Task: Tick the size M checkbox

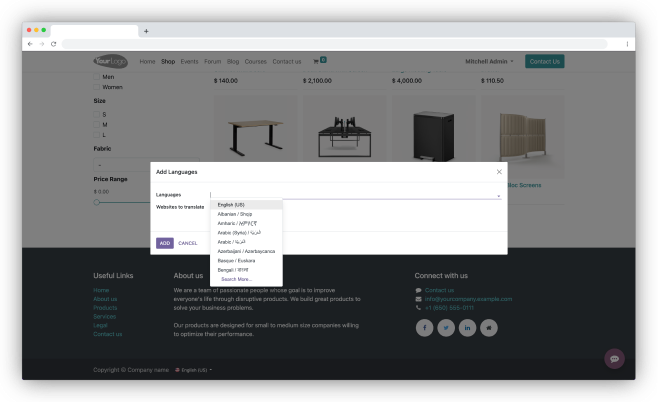Action: pyautogui.click(x=97, y=124)
